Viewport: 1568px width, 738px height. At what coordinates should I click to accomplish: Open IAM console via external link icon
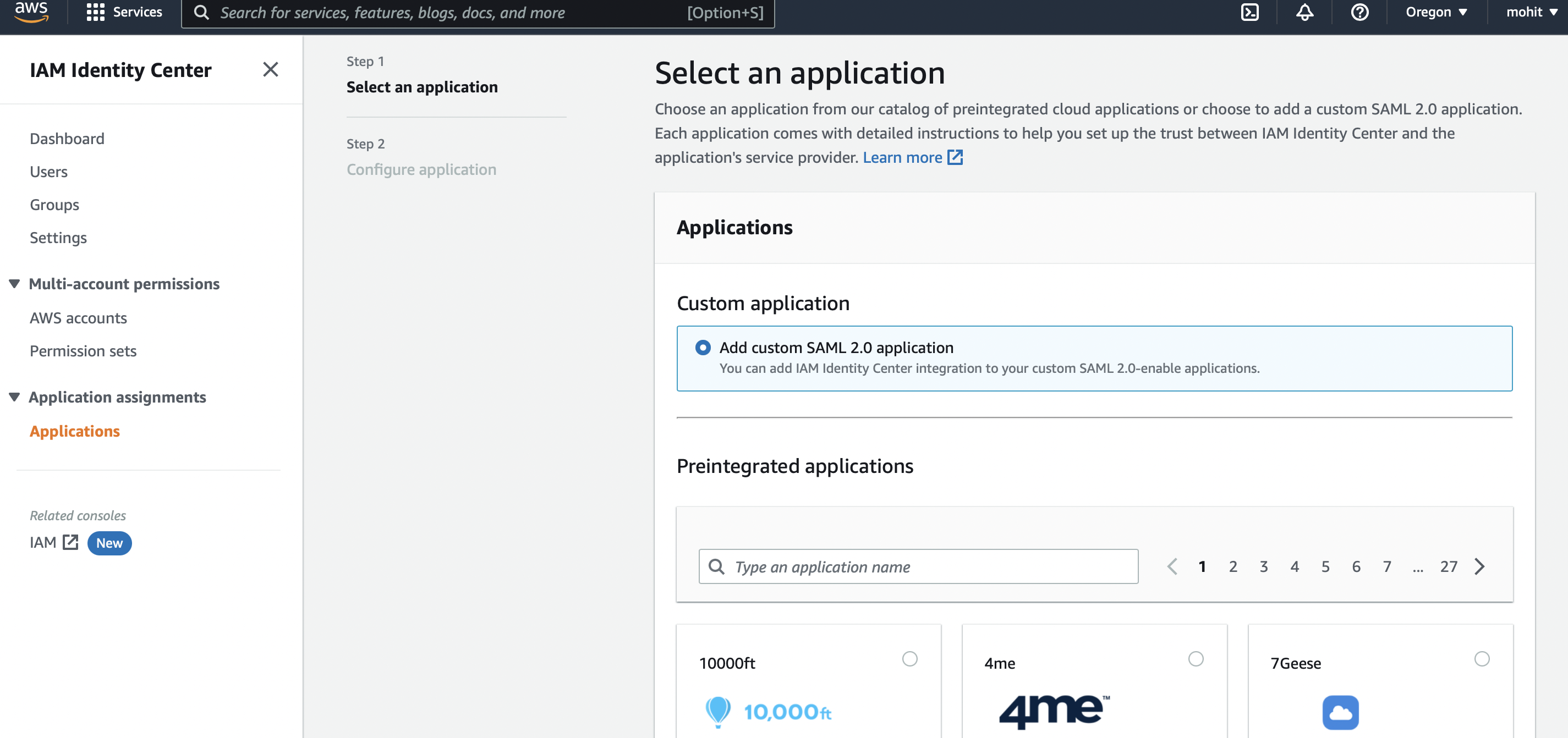70,542
